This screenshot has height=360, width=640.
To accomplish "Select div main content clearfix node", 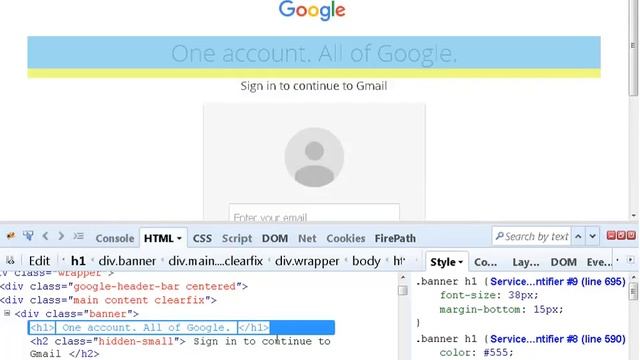I will tap(108, 300).
